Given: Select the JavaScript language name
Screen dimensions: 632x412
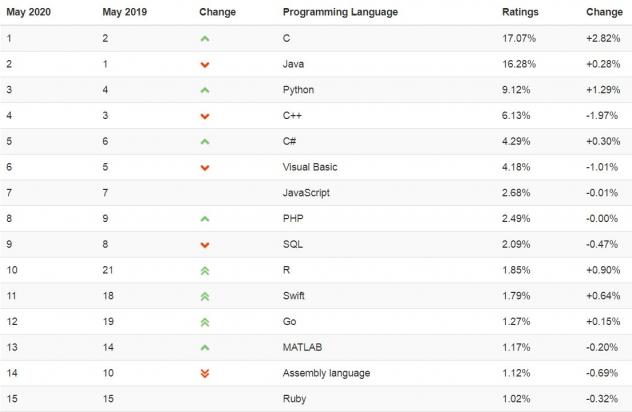Looking at the screenshot, I should tap(307, 193).
